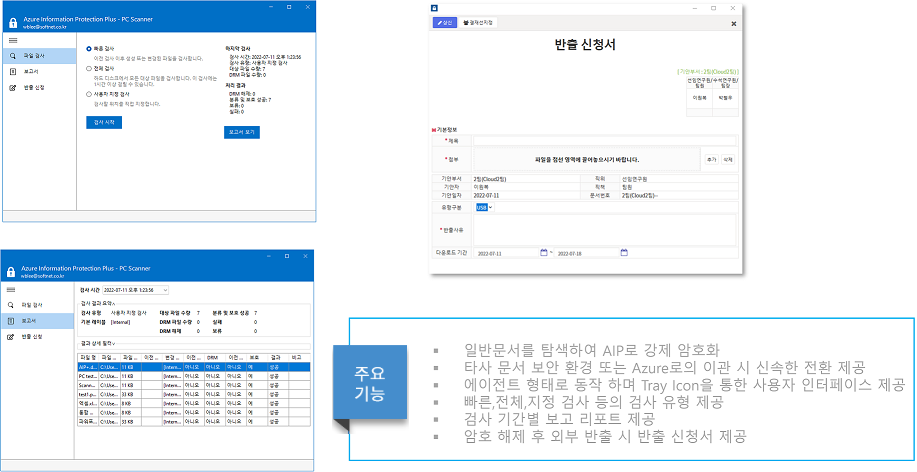Click the 보고서 보기 button
The height and width of the screenshot is (472, 917).
242,131
